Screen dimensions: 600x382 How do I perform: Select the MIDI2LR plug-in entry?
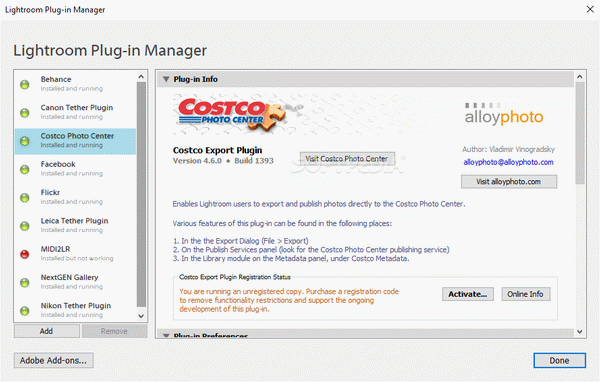[x=75, y=254]
